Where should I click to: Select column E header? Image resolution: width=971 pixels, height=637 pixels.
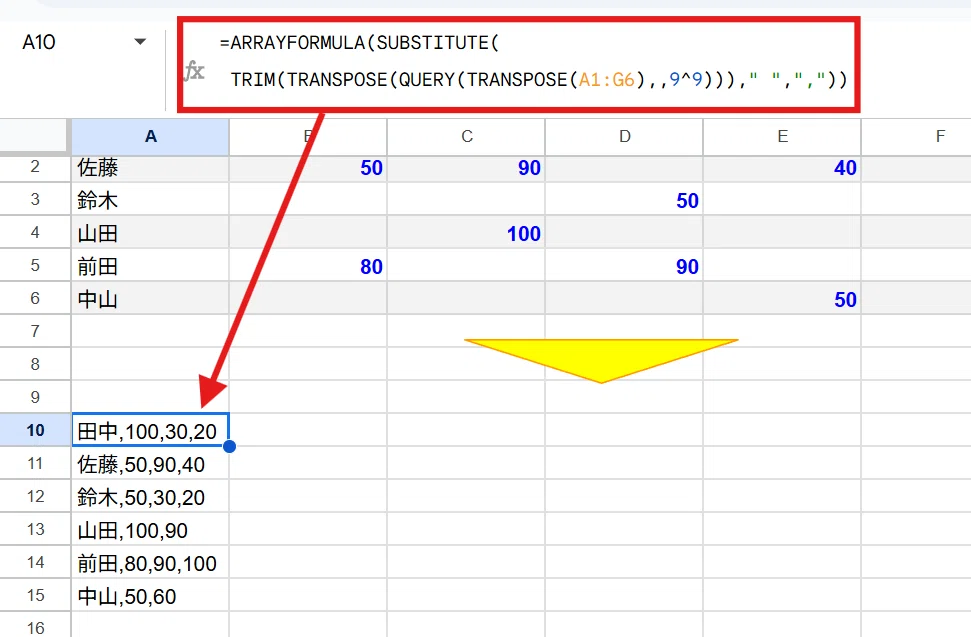[782, 137]
